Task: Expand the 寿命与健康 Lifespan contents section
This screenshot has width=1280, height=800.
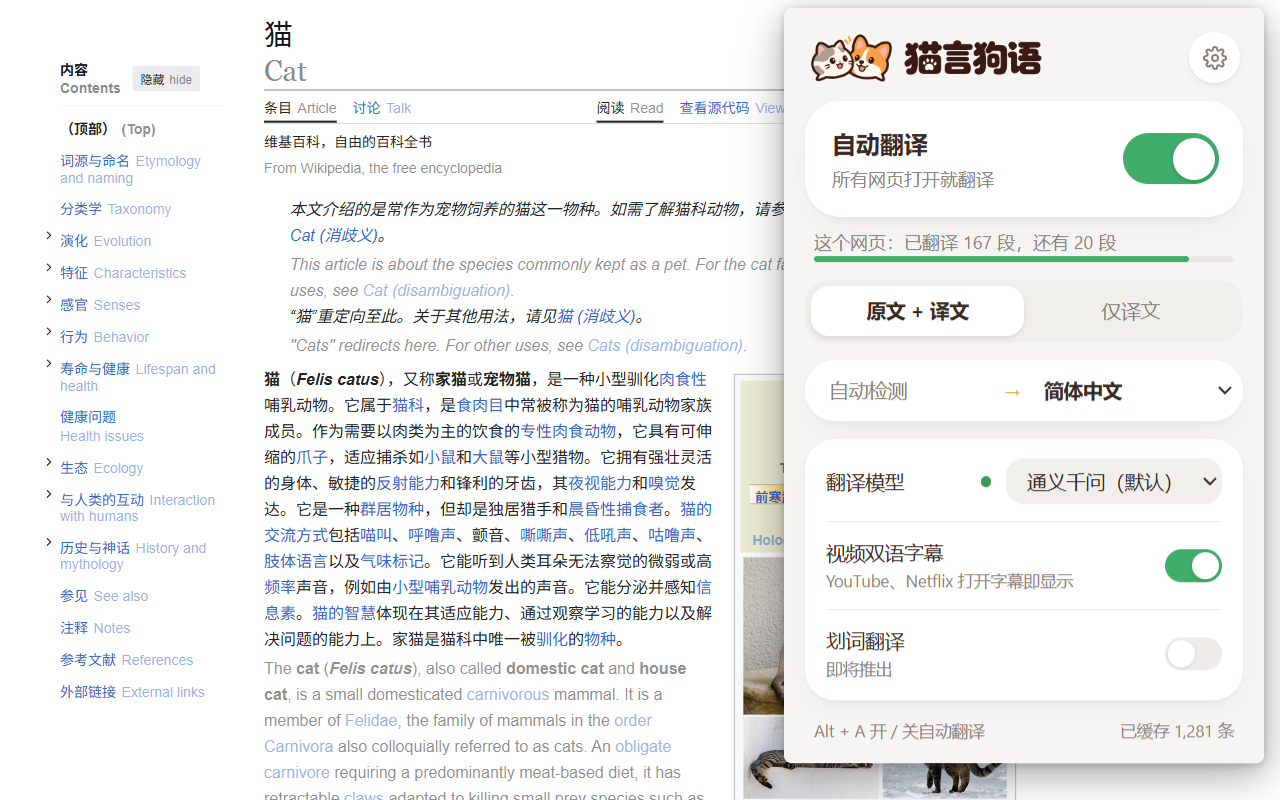Action: pos(49,364)
